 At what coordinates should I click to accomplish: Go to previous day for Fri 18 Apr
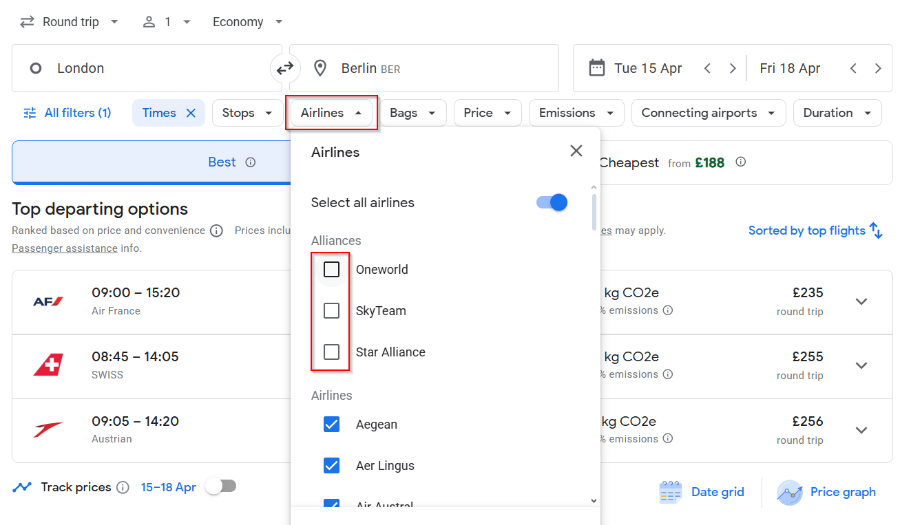coord(853,68)
